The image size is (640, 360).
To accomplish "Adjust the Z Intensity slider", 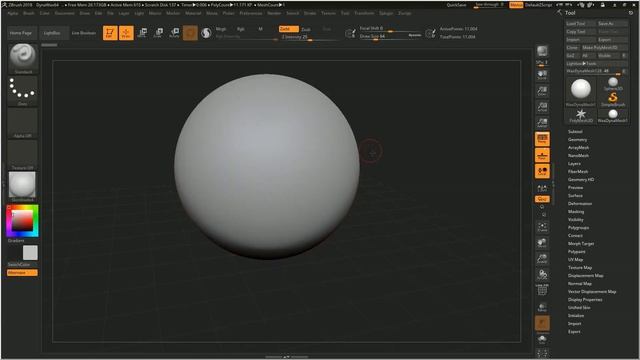I will [309, 37].
